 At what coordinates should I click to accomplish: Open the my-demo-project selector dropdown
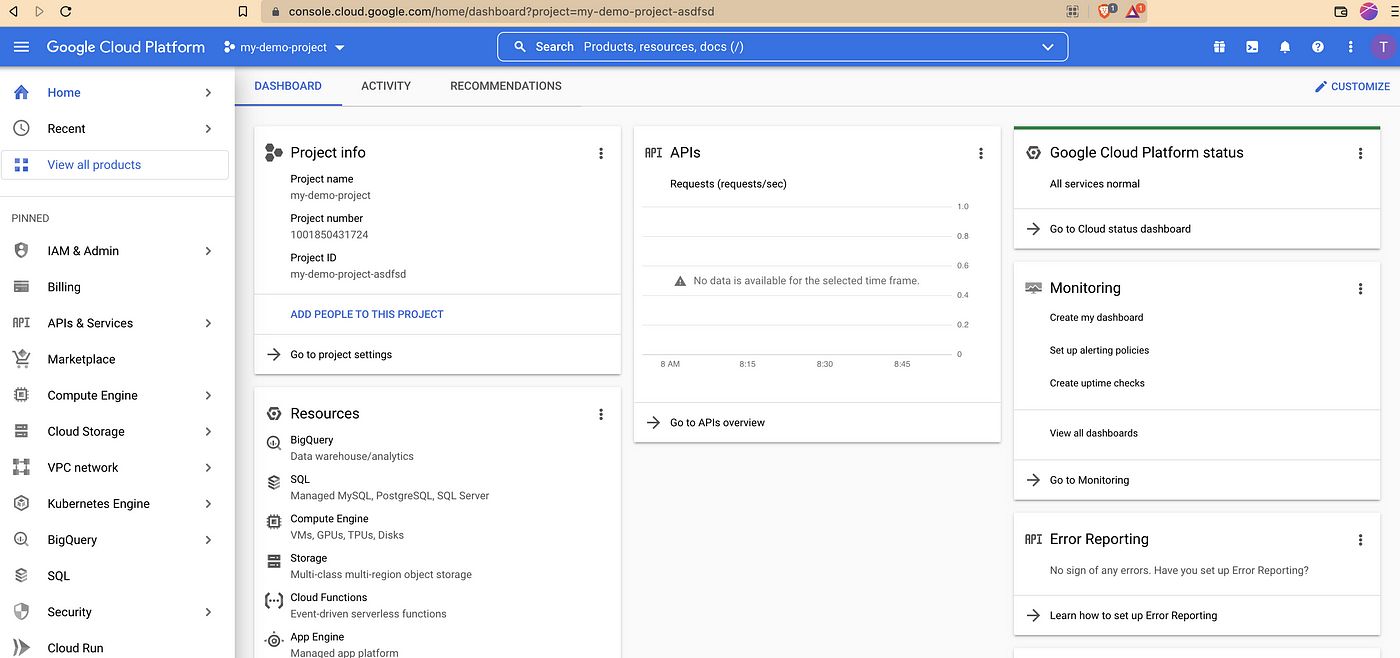point(284,47)
